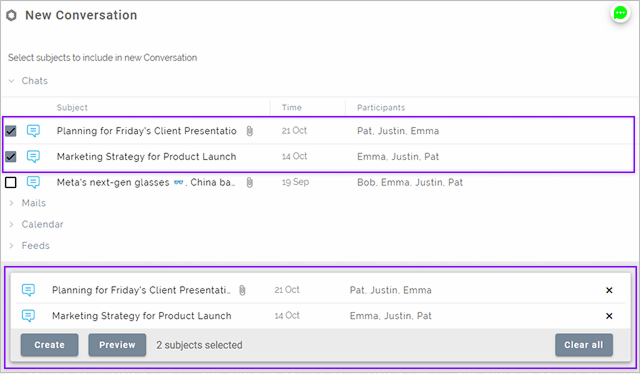Expand the Feeds section
The width and height of the screenshot is (640, 374).
coord(11,245)
